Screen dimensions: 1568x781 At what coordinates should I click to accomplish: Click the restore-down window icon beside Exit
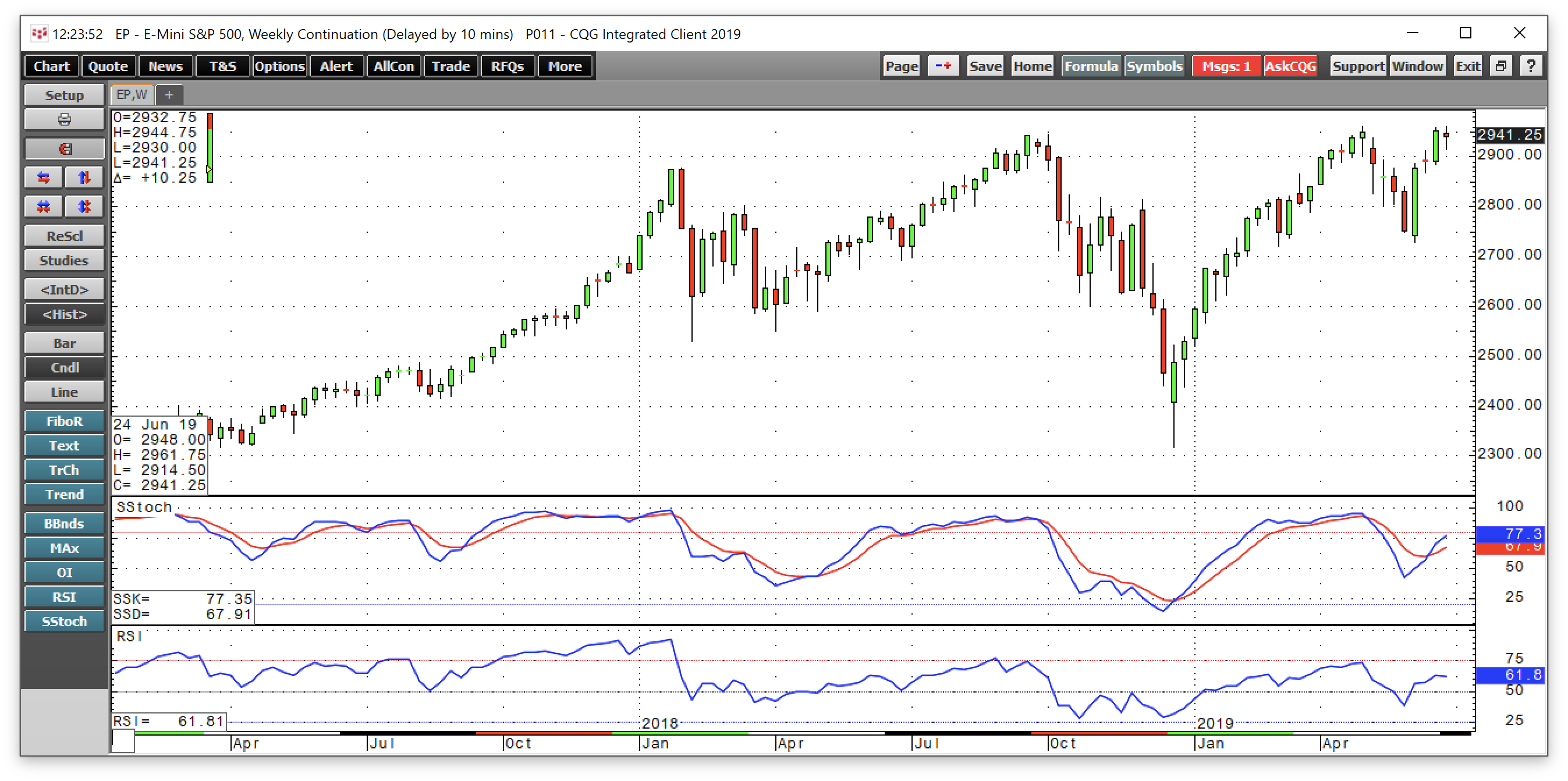click(x=1501, y=66)
